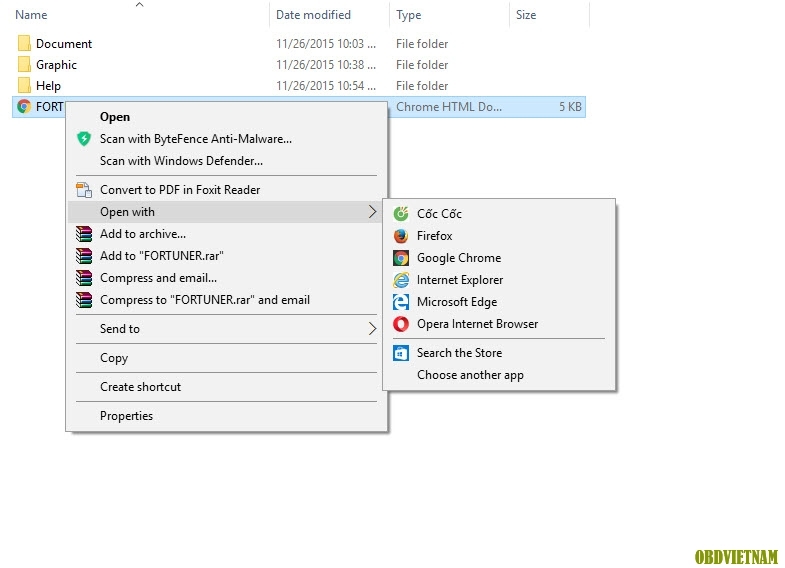
Task: Sort files by the Name column header
Action: pos(31,15)
